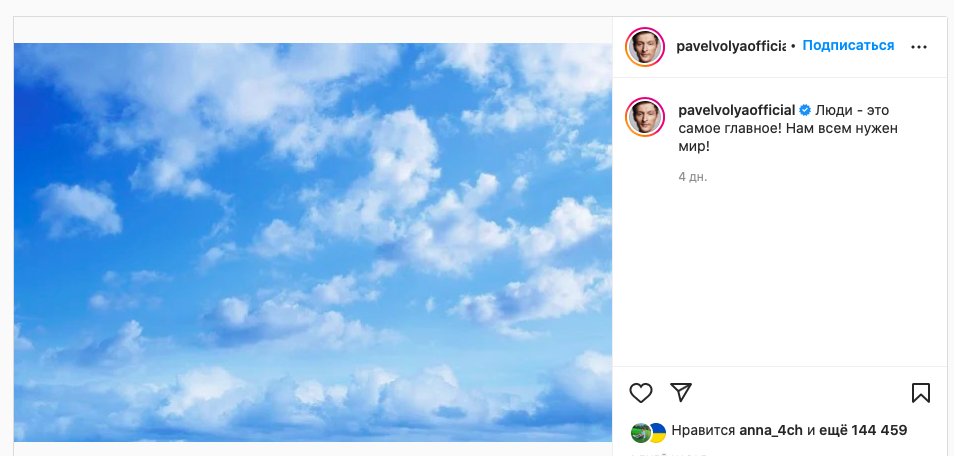Screen dimensions: 954x456
Task: Click the word 'Нравится' in likes line
Action: [703, 431]
